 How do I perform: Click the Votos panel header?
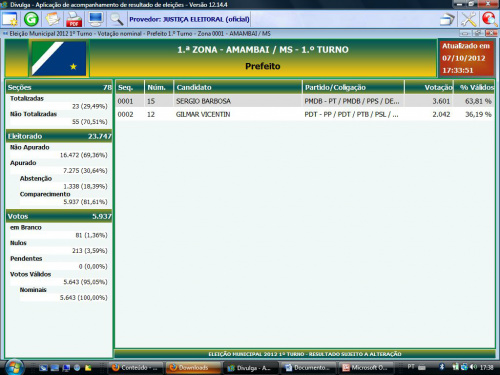59,216
